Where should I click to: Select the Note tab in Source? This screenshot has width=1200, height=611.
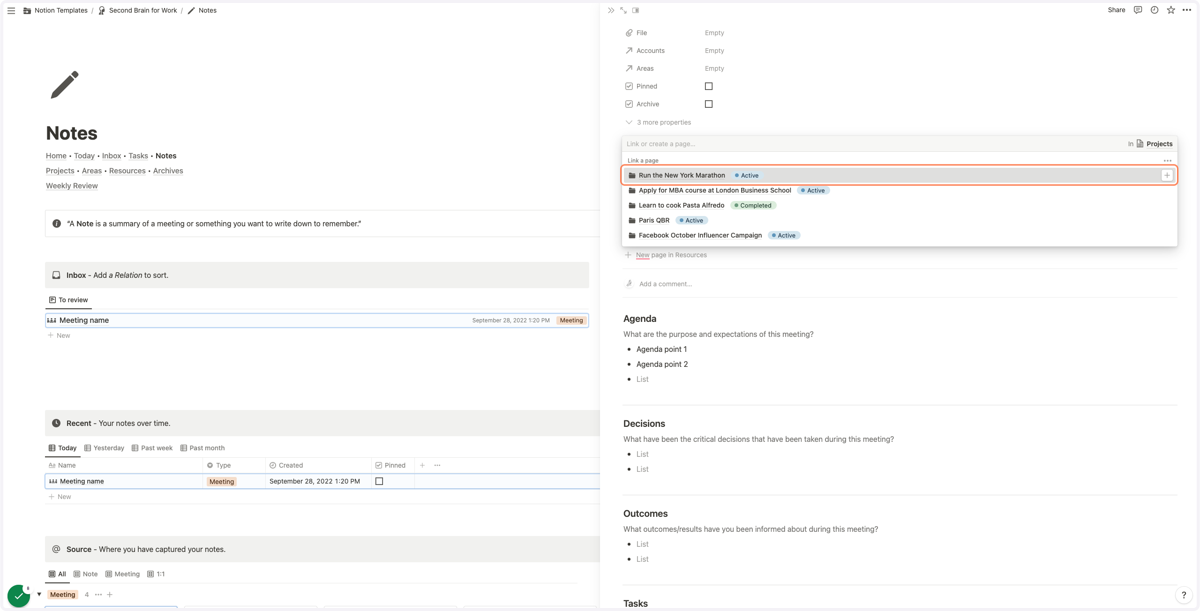(x=85, y=574)
